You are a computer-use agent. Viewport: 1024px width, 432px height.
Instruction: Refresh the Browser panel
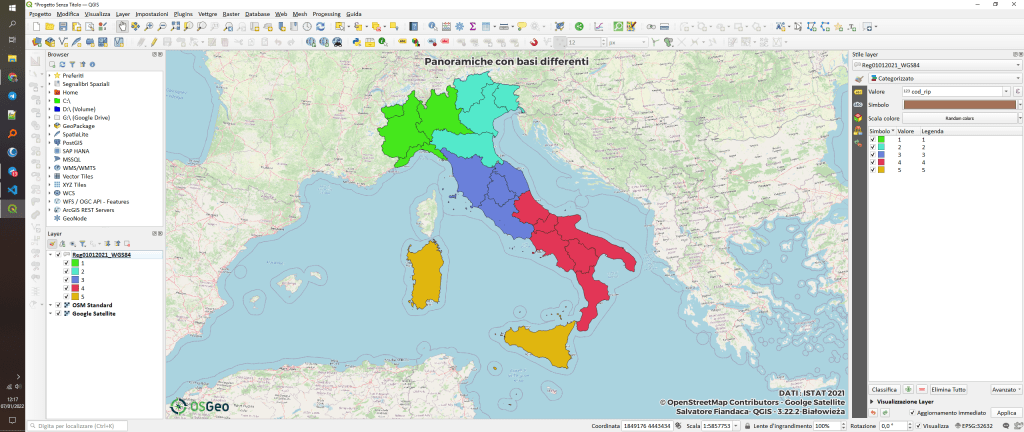coord(61,63)
